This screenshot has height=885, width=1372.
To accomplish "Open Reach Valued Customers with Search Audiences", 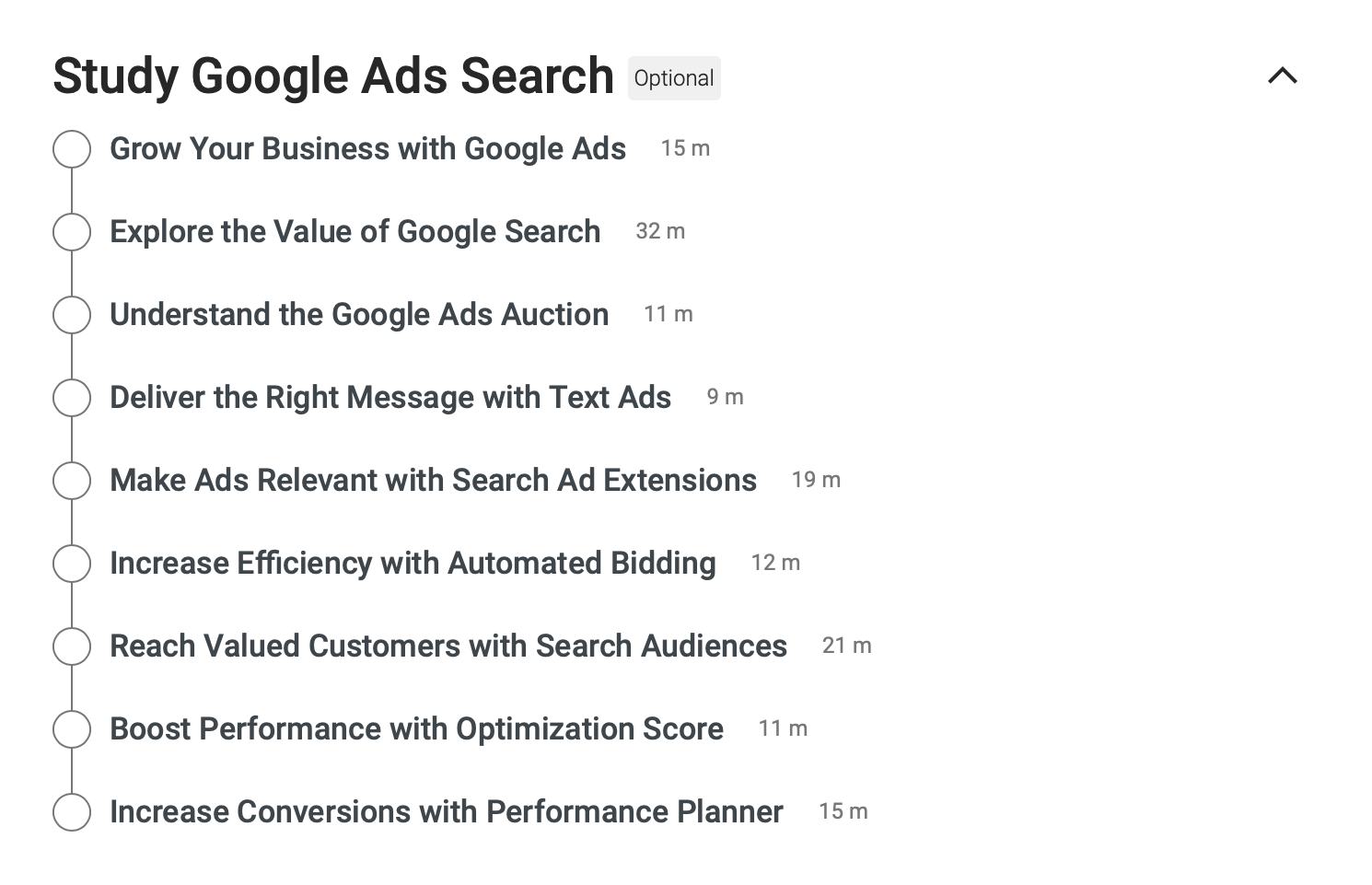I will click(x=448, y=646).
